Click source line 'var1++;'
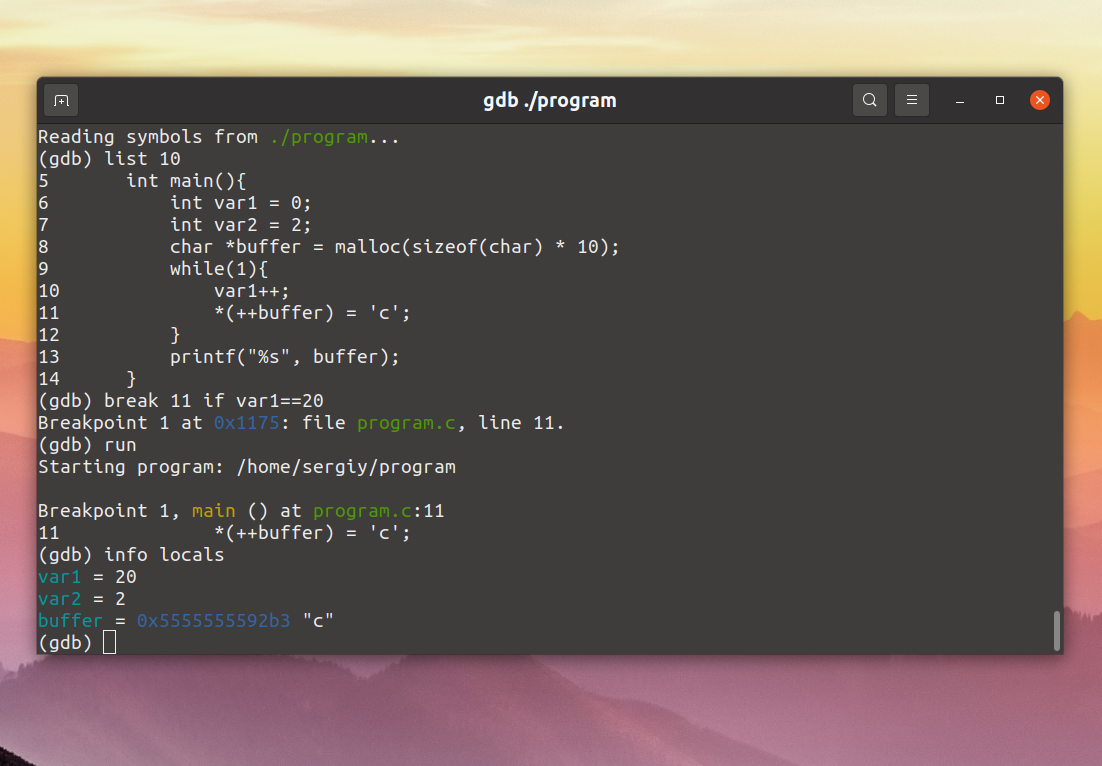Viewport: 1102px width, 766px height. [252, 291]
